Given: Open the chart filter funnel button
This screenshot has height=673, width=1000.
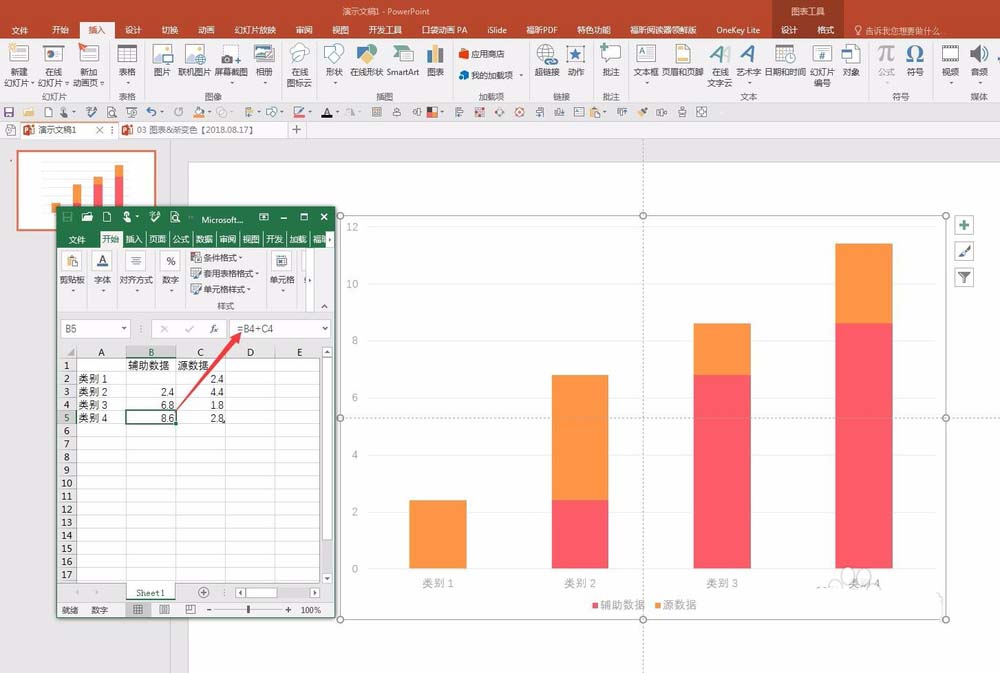Looking at the screenshot, I should [964, 277].
